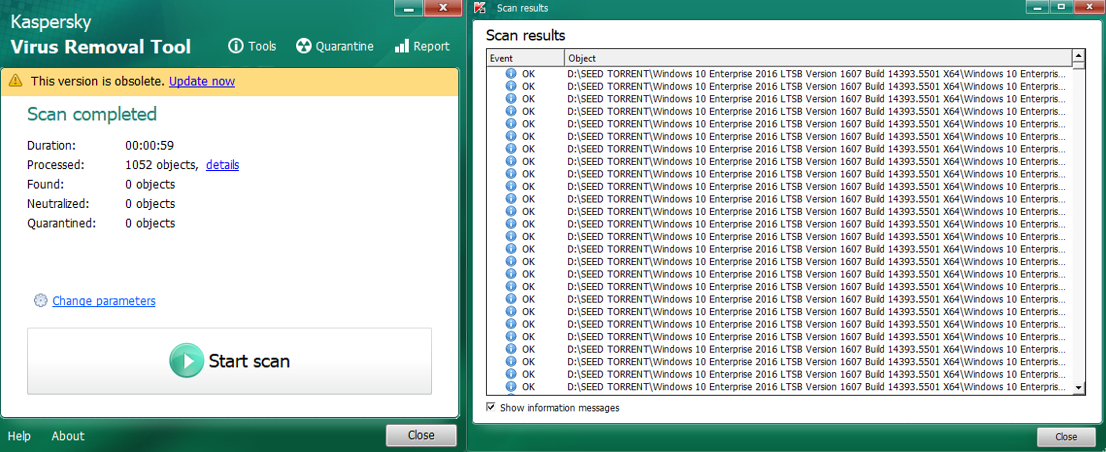The image size is (1106, 452).
Task: Click the scrollbar thumb in Scan results list
Action: click(1078, 66)
